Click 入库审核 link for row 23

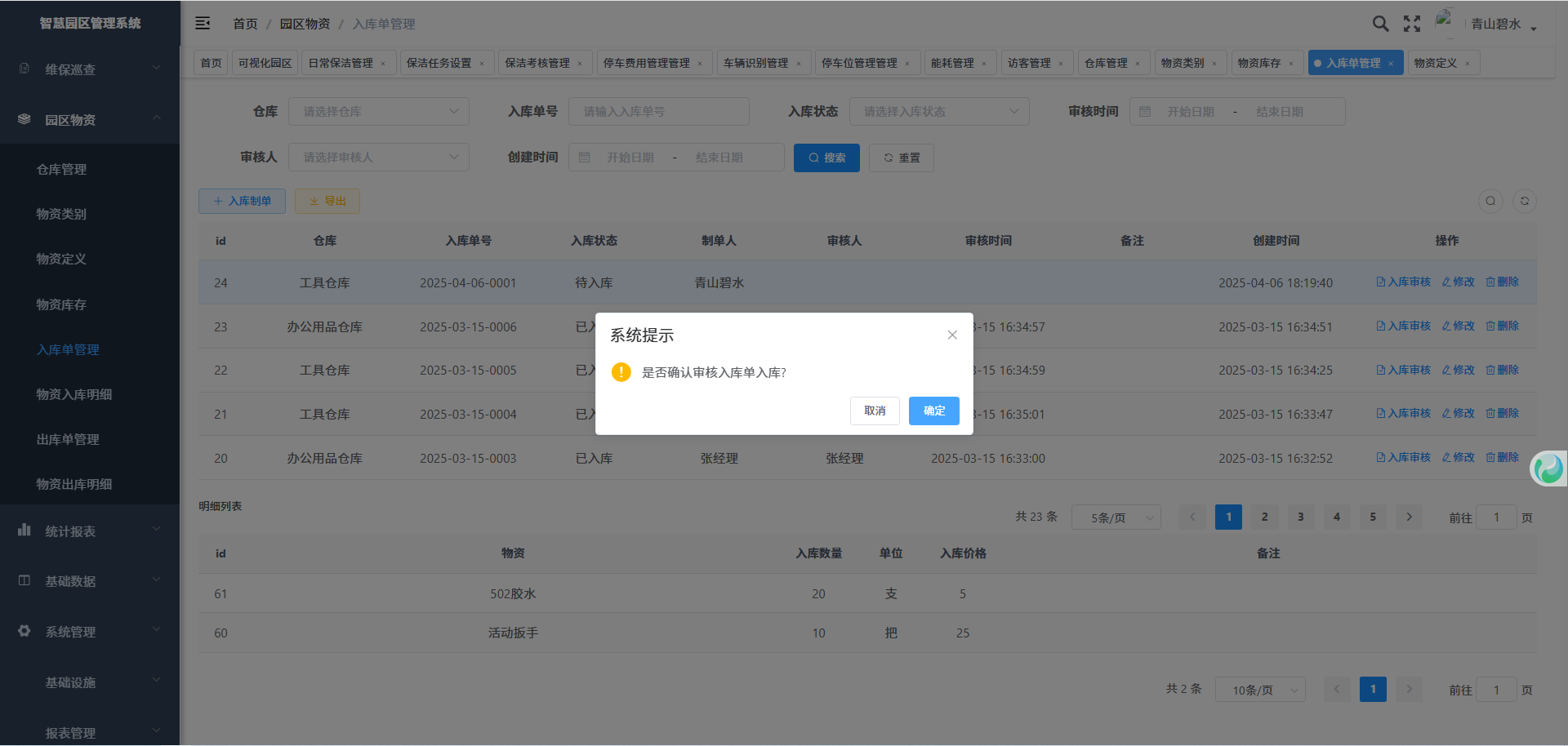1404,326
